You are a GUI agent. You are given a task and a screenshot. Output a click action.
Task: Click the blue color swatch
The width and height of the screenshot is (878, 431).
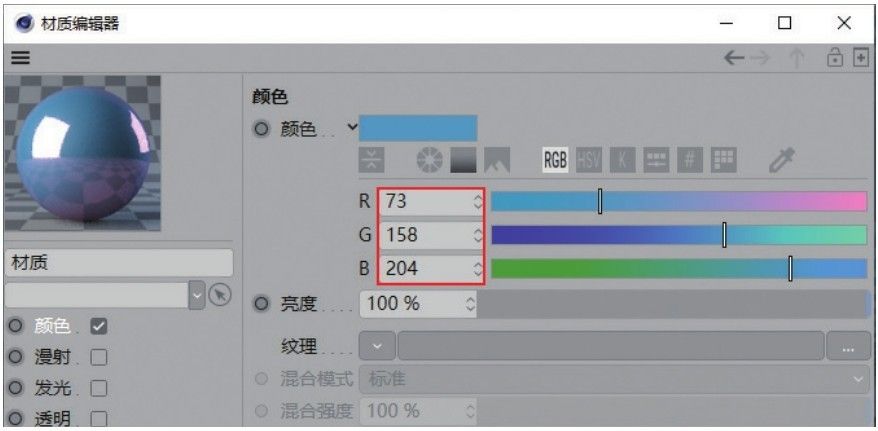[x=418, y=128]
